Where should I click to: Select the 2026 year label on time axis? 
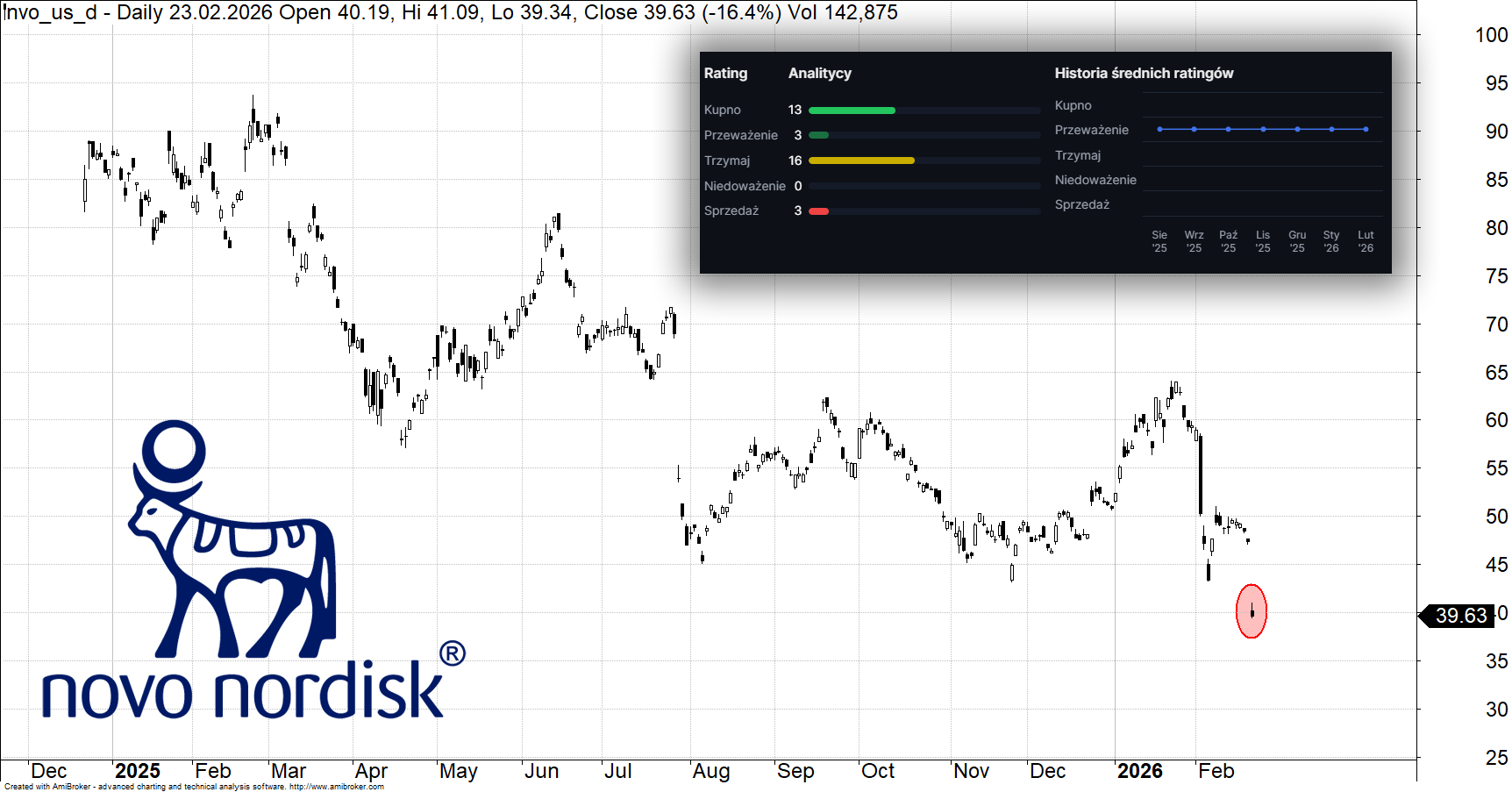tap(1139, 771)
